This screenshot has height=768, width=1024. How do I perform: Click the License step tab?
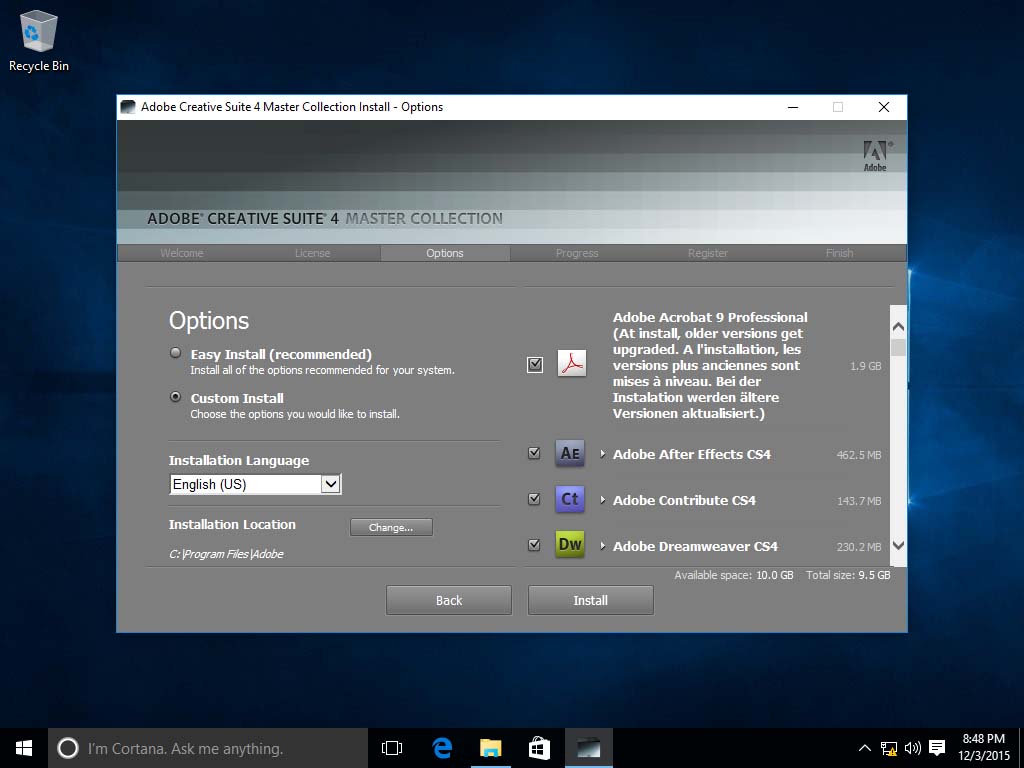[x=312, y=253]
